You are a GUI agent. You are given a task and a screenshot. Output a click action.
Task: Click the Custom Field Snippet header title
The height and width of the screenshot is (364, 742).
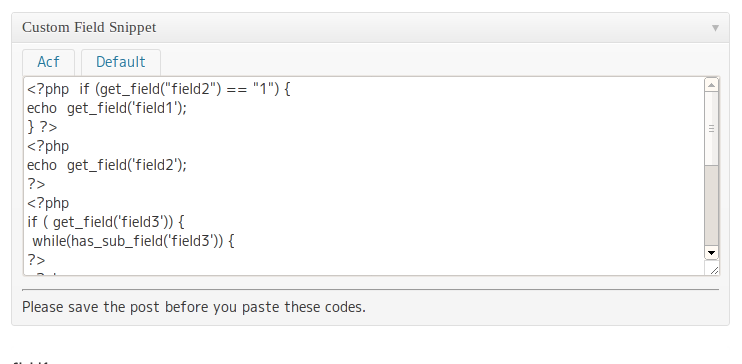coord(89,27)
